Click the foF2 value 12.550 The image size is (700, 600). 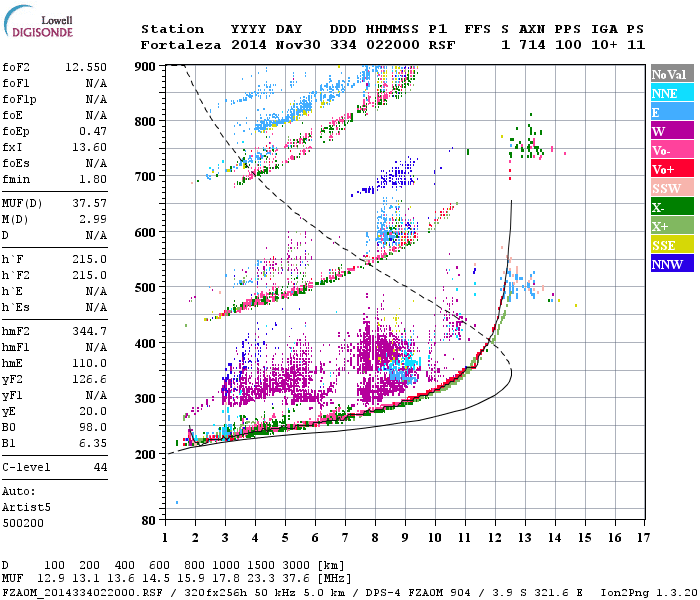pos(86,67)
